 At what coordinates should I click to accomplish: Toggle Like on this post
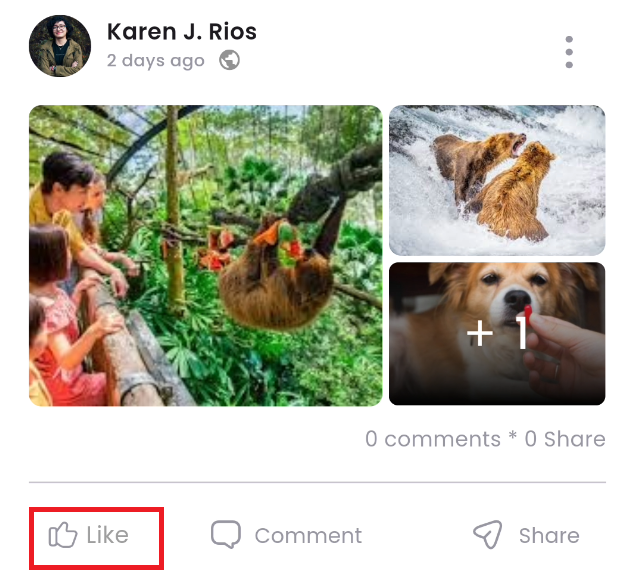point(95,536)
